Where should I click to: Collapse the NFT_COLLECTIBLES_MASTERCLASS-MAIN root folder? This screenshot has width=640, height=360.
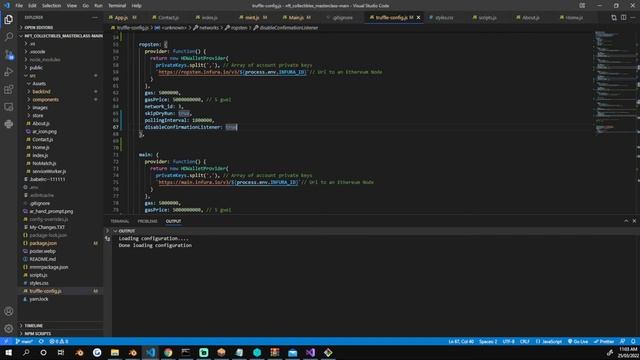click(x=61, y=36)
